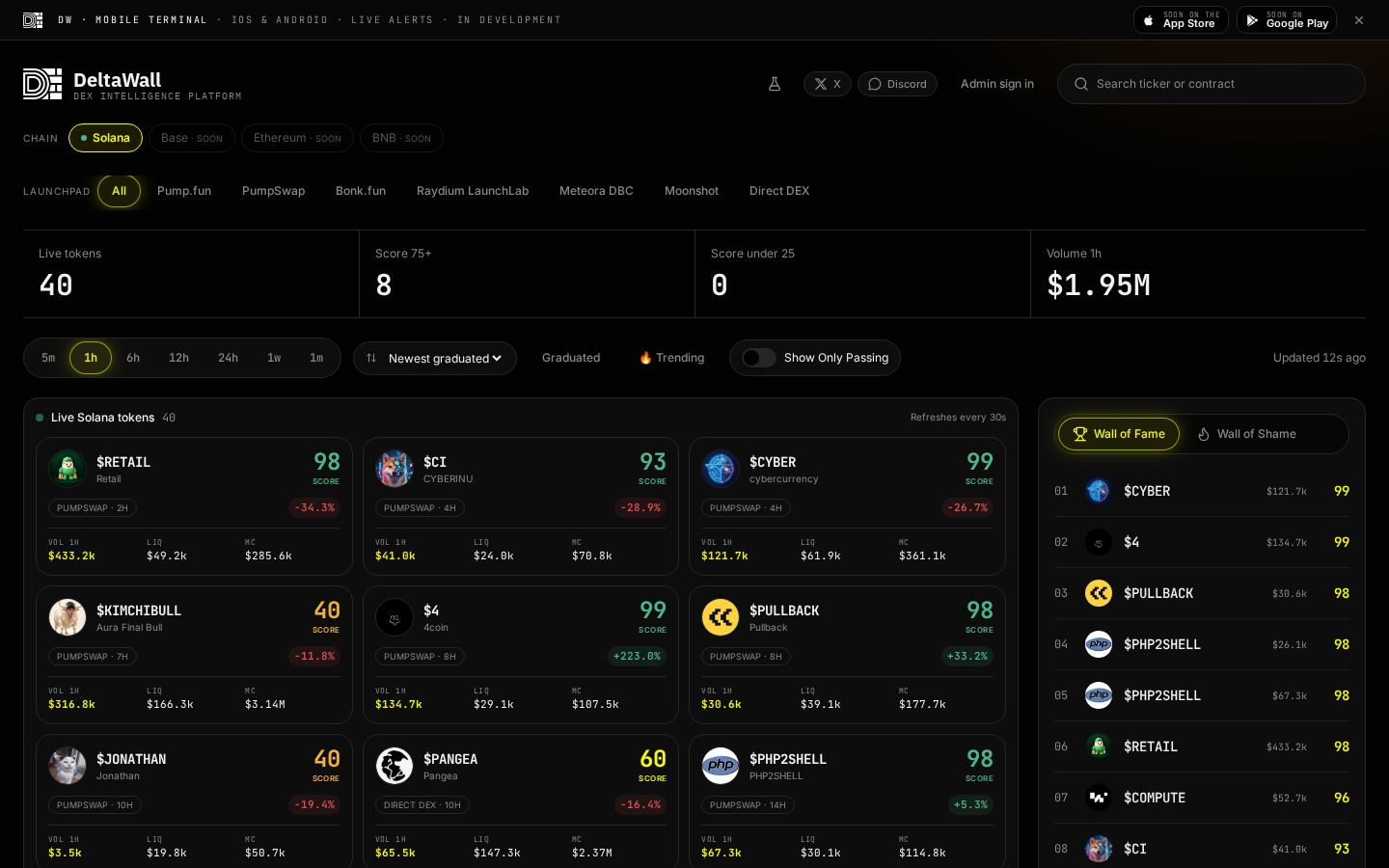The image size is (1389, 868).
Task: Click the $RETAIL token avatar in live list
Action: tap(68, 469)
